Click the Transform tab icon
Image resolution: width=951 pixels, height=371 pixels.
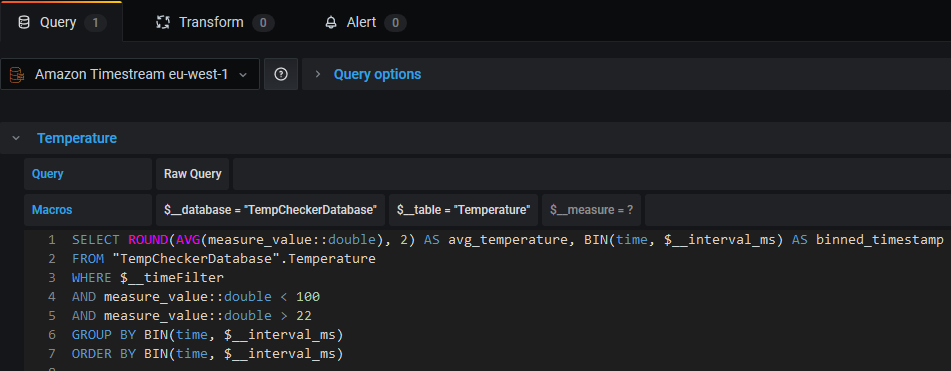(163, 22)
